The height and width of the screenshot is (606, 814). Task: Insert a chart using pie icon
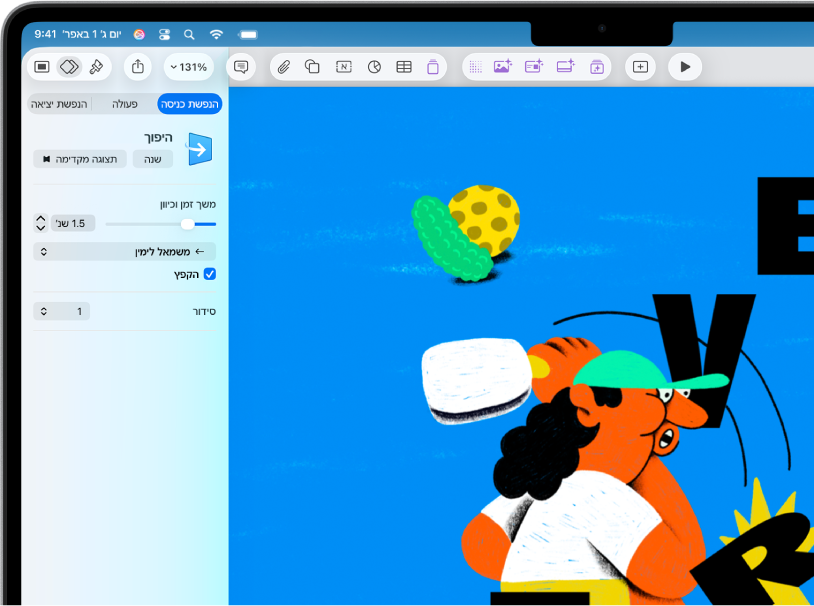pyautogui.click(x=374, y=67)
